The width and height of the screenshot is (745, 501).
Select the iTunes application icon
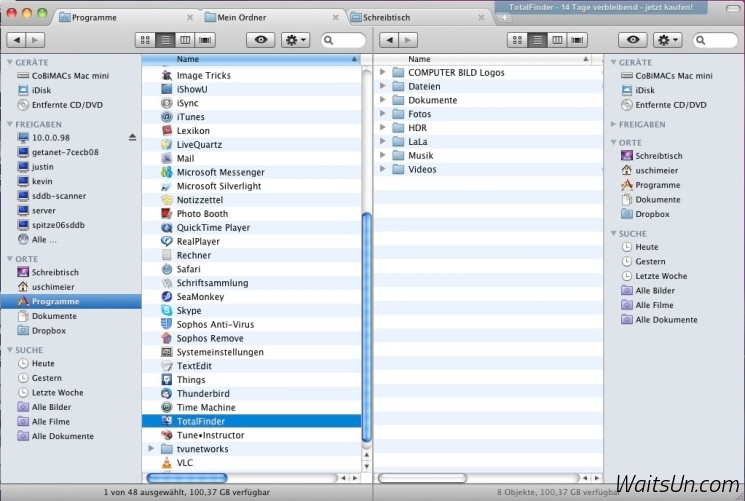pos(167,117)
